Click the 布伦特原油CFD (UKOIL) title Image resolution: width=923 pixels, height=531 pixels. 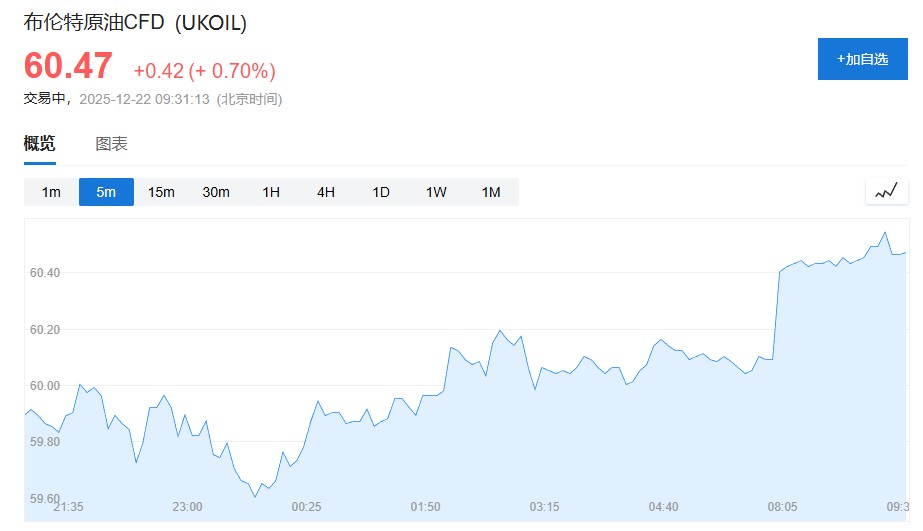tap(135, 22)
